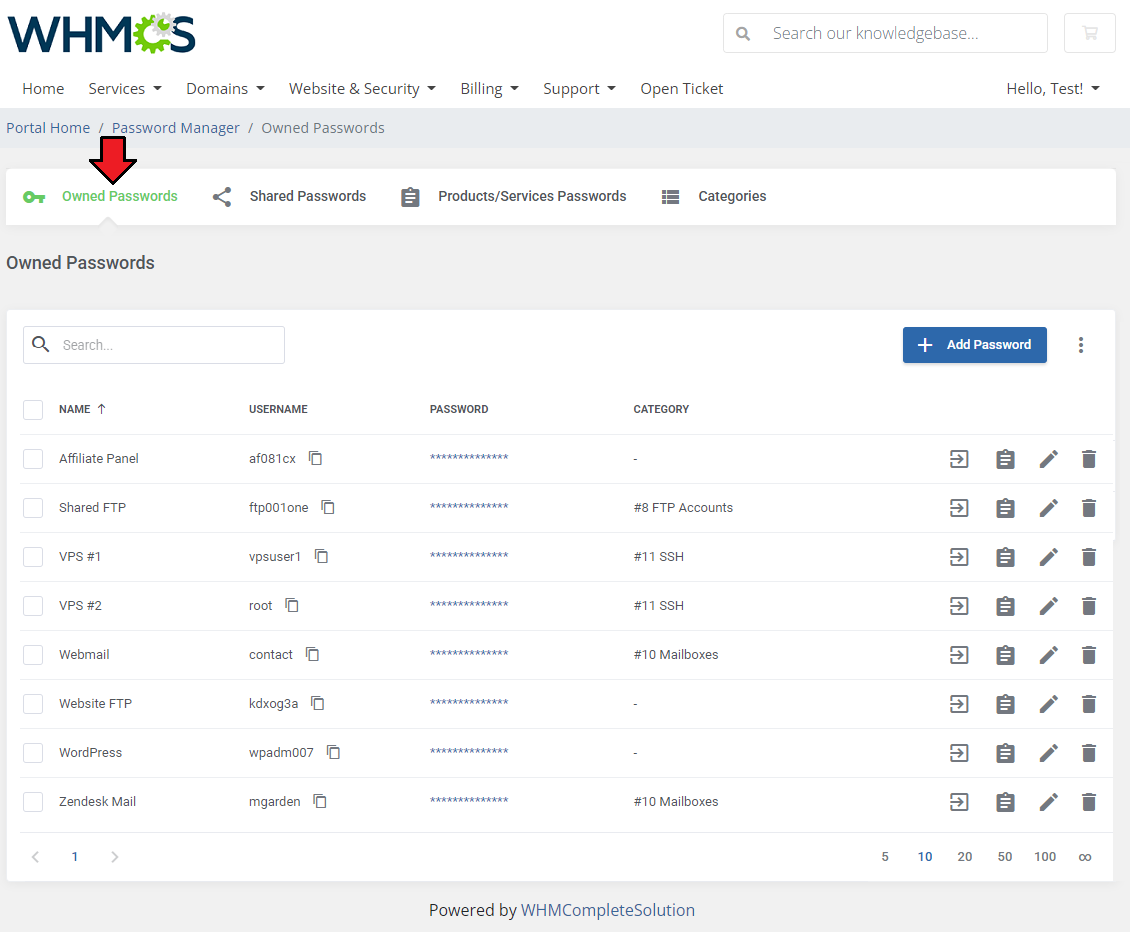The image size is (1130, 932).
Task: Switch to the Owned Passwords tab
Action: pos(101,196)
